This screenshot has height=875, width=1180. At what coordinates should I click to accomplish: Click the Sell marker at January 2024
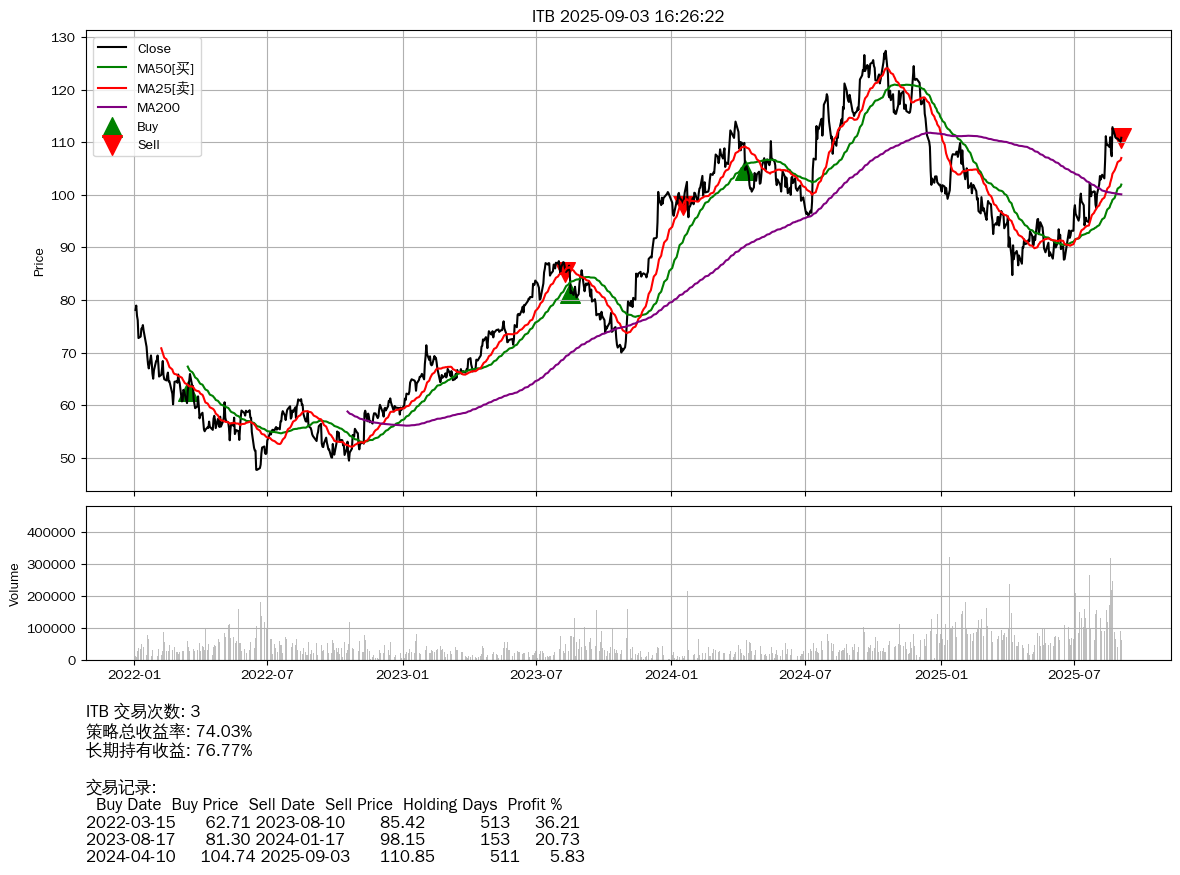683,205
